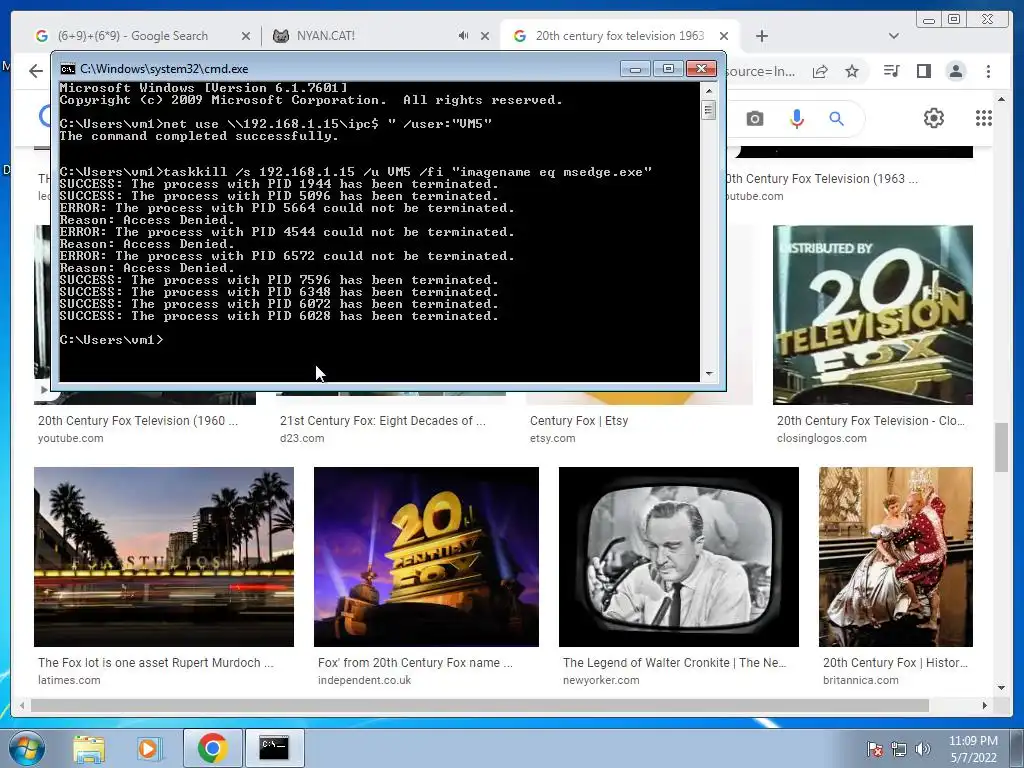Click the horizontal scrollbar right arrow
Viewport: 1024px width, 768px height.
(985, 705)
